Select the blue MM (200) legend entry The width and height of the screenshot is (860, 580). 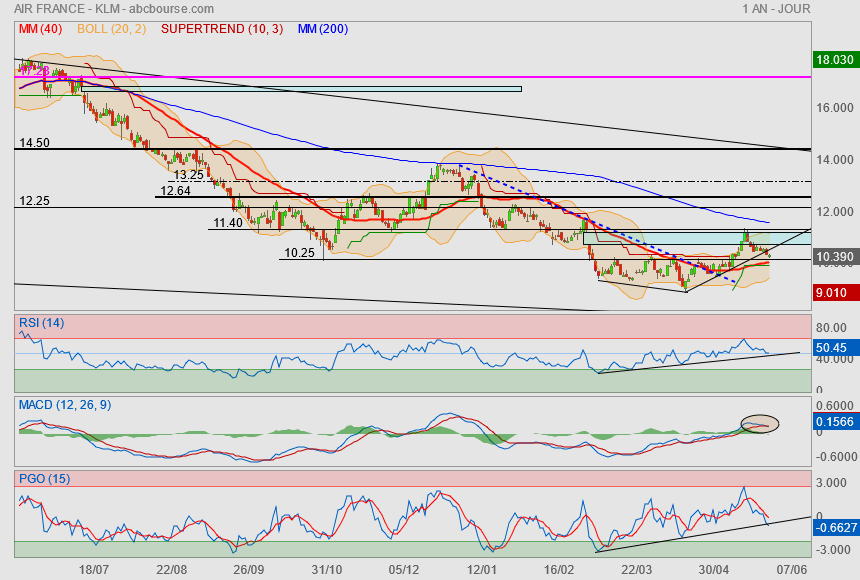pos(322,29)
